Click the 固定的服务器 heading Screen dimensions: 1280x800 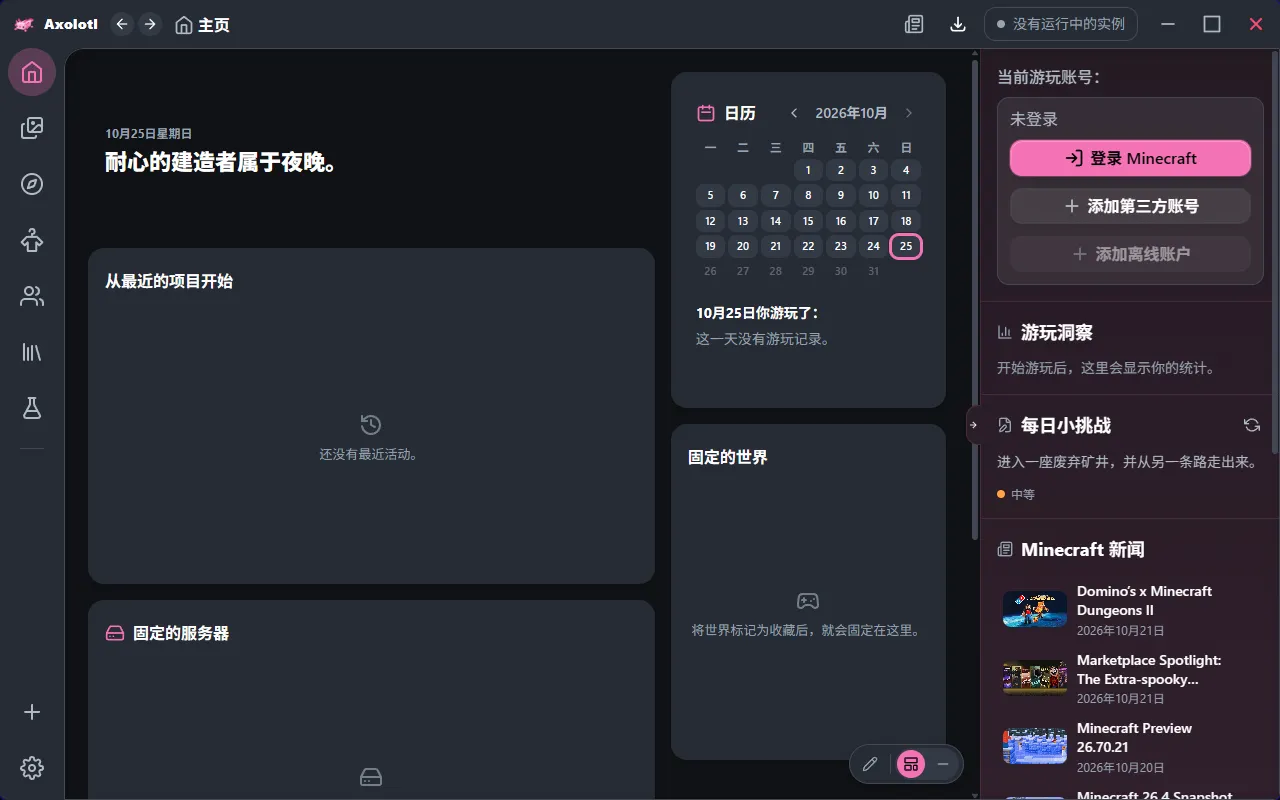pos(181,633)
